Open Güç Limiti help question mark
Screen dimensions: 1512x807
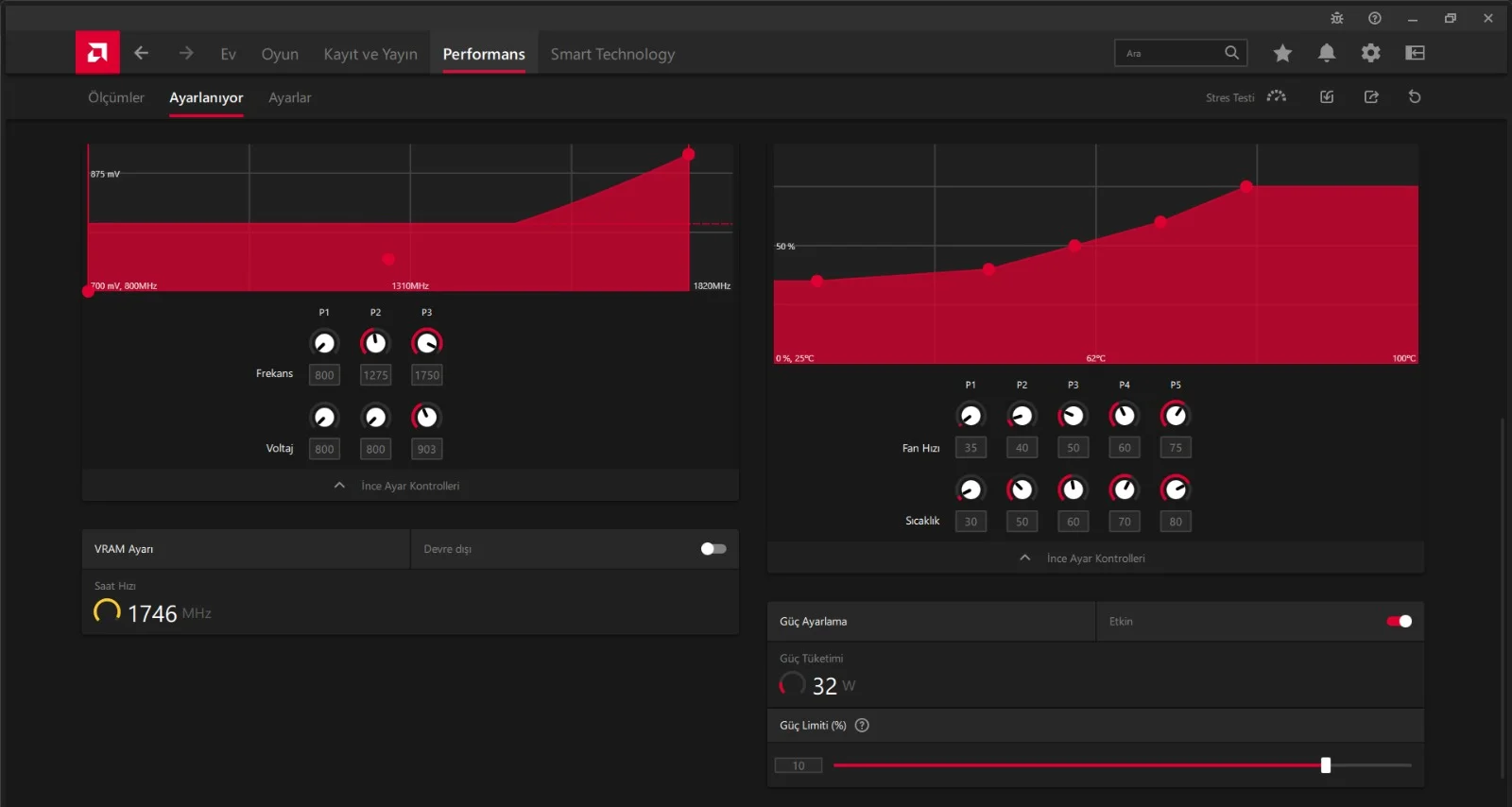[x=862, y=726]
